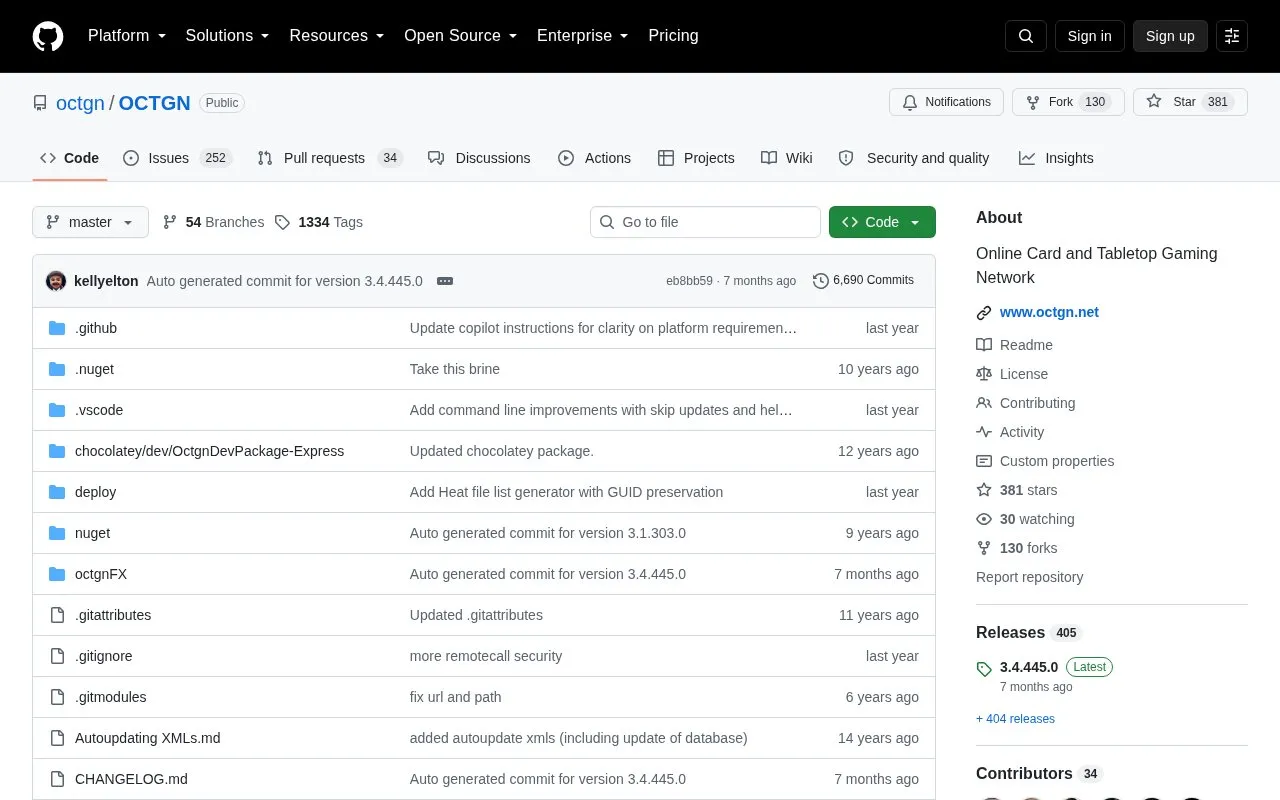Expand the Resources menu
The height and width of the screenshot is (800, 1280).
tap(337, 36)
